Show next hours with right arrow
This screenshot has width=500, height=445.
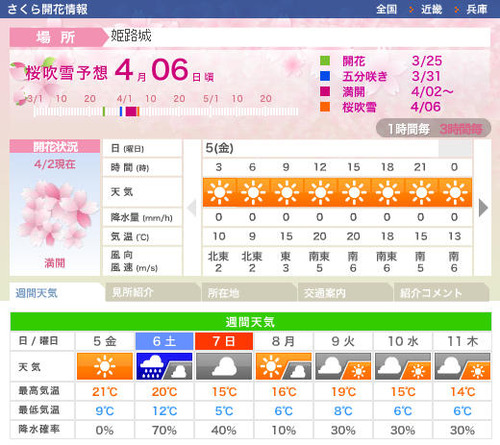[x=483, y=208]
